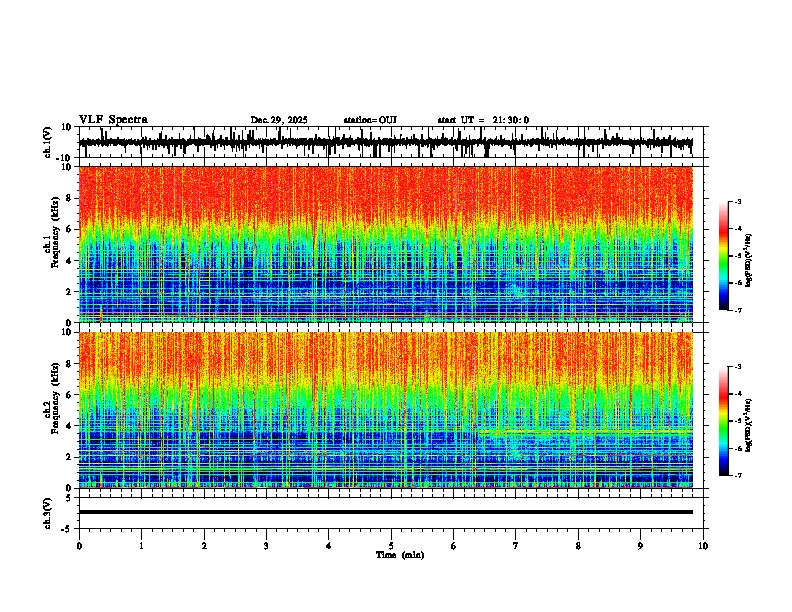The width and height of the screenshot is (792, 612).
Task: Click the "8" kHz tick on ch.1 frequency axis
Action: tap(69, 198)
